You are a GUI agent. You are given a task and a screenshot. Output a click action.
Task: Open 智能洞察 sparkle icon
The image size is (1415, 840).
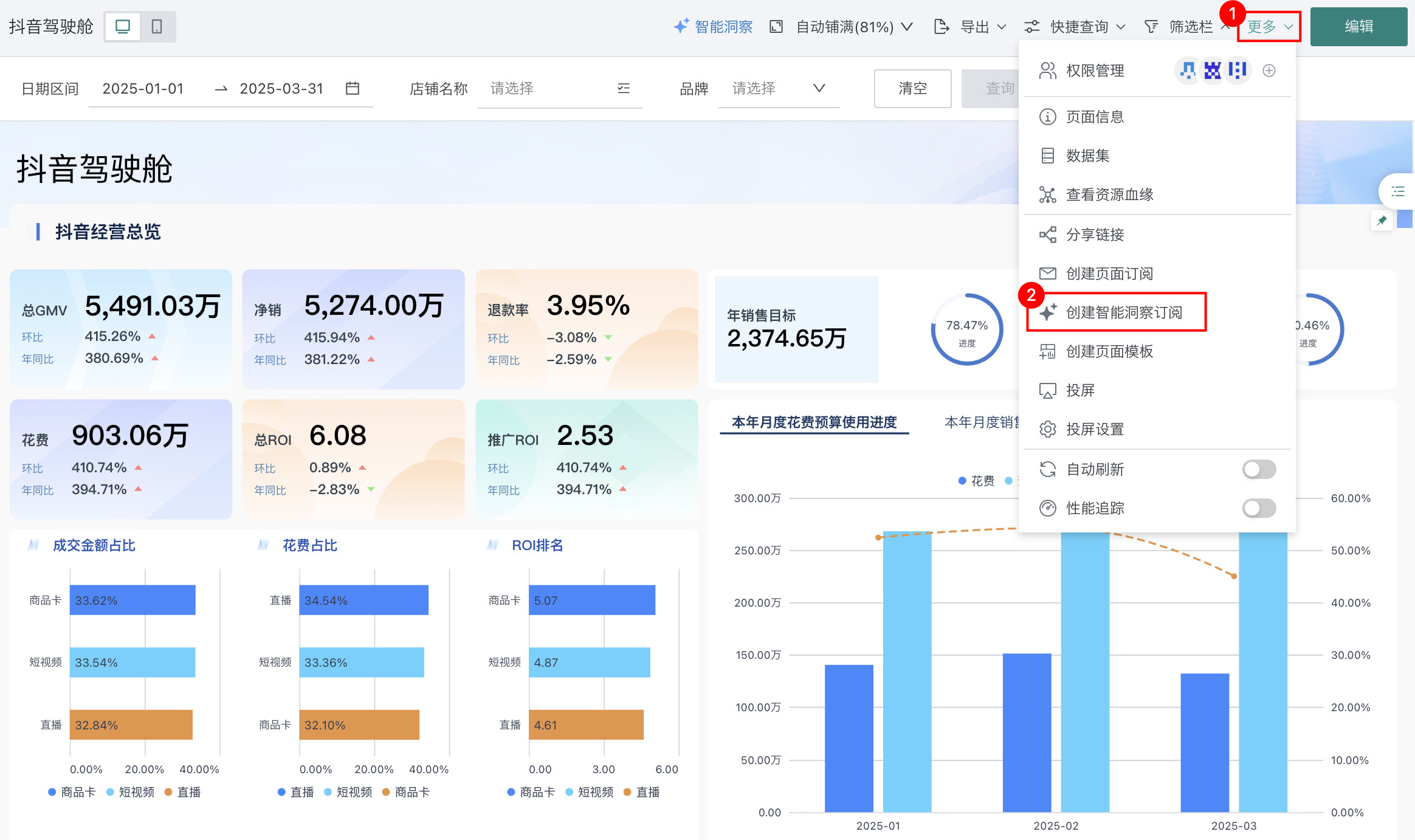point(681,26)
